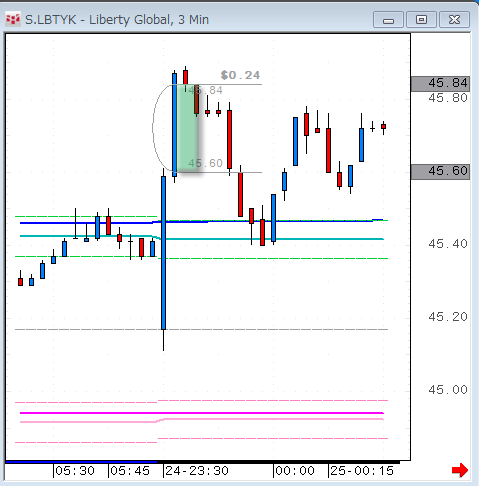
Task: Select the 45.60 highlighted price marker
Action: point(440,172)
